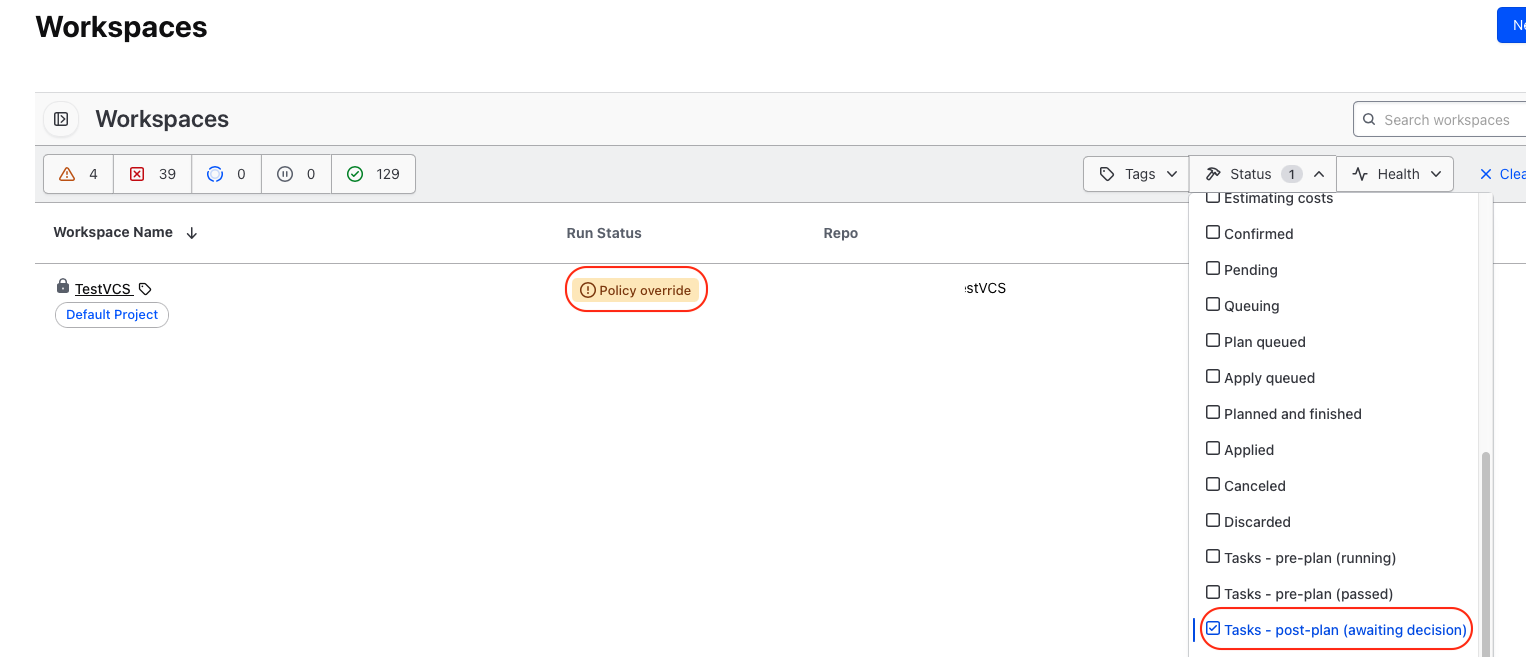The width and height of the screenshot is (1526, 657).
Task: Open the Tags filter dropdown
Action: (x=1136, y=174)
